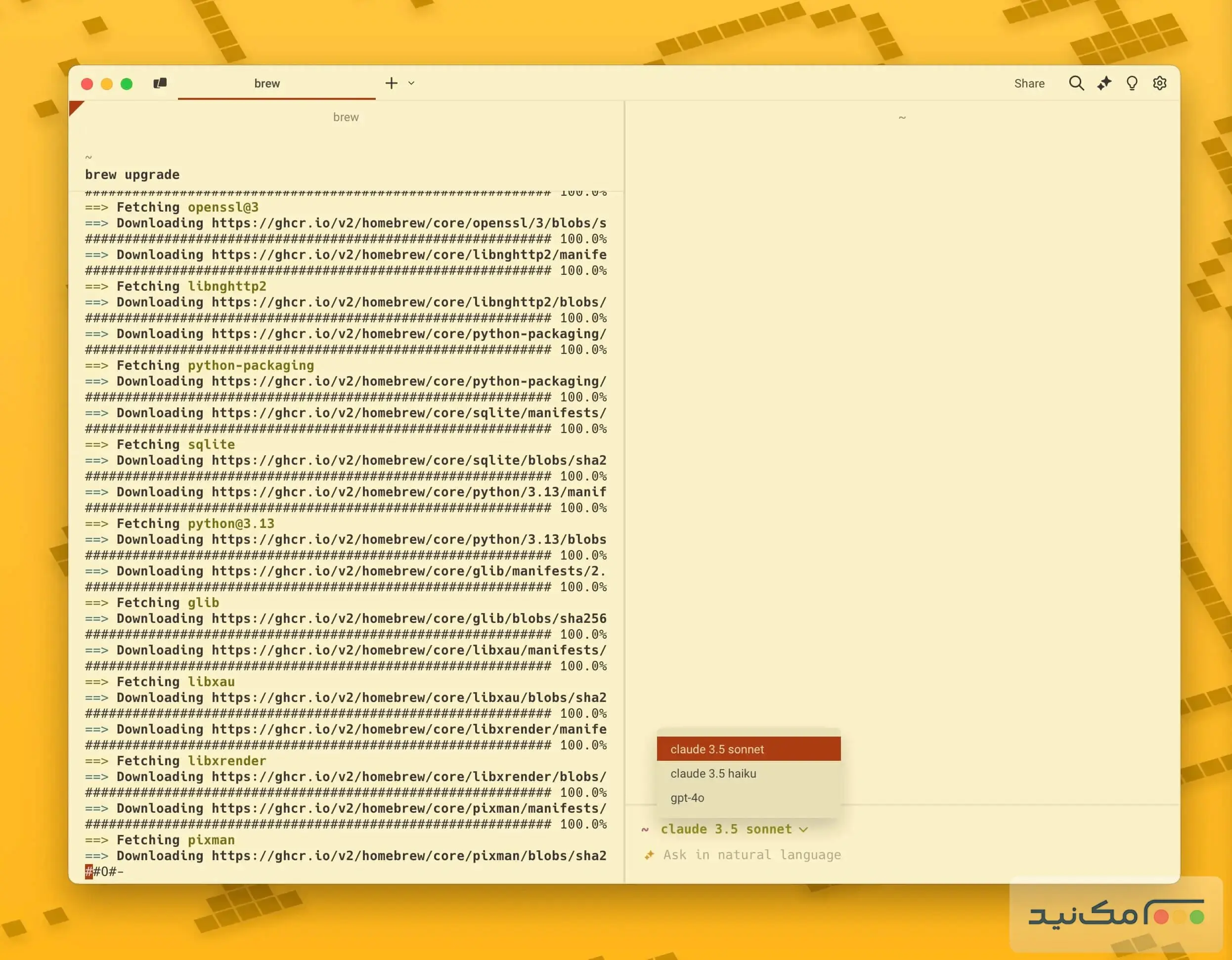Click the lightbulb tips icon

click(x=1132, y=84)
